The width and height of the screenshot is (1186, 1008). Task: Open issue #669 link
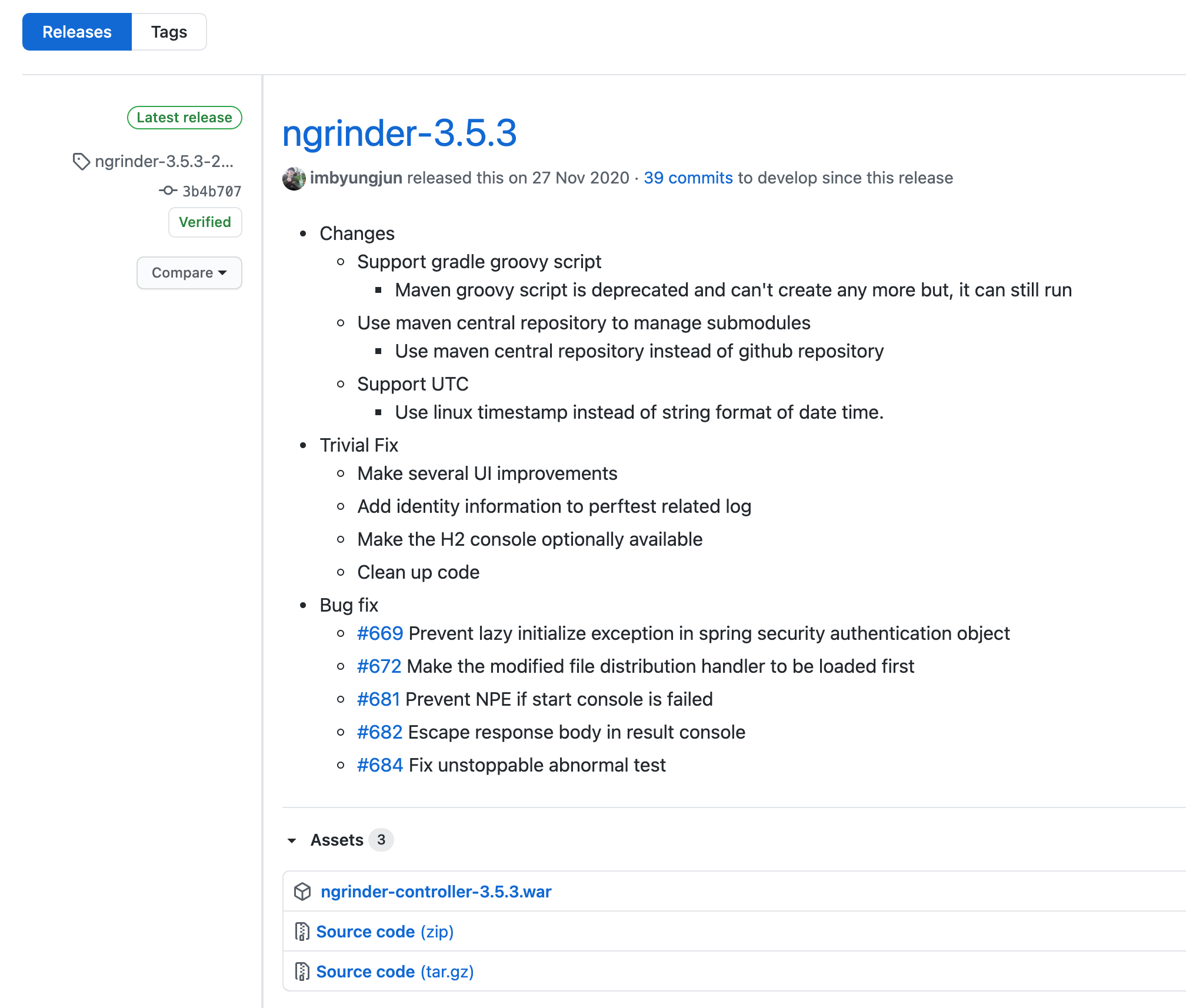[379, 633]
